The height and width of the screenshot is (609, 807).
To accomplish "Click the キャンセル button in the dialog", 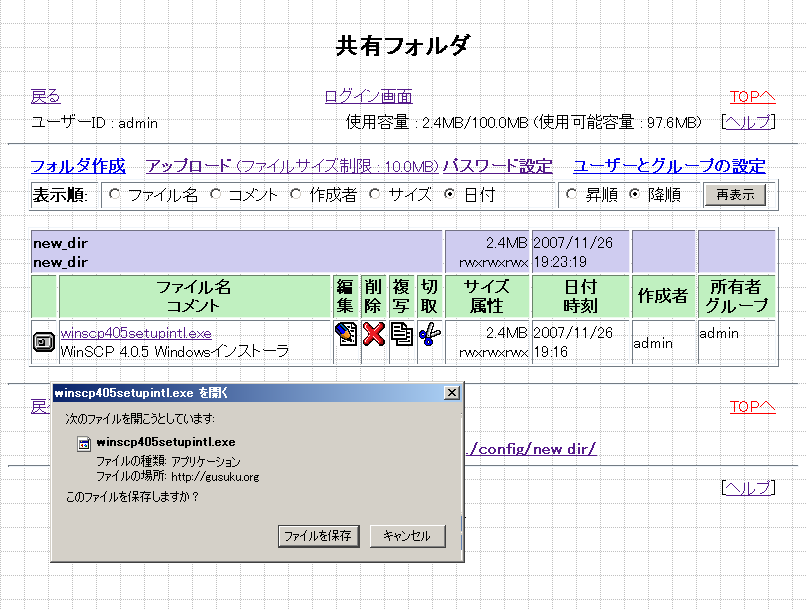I will pyautogui.click(x=406, y=536).
